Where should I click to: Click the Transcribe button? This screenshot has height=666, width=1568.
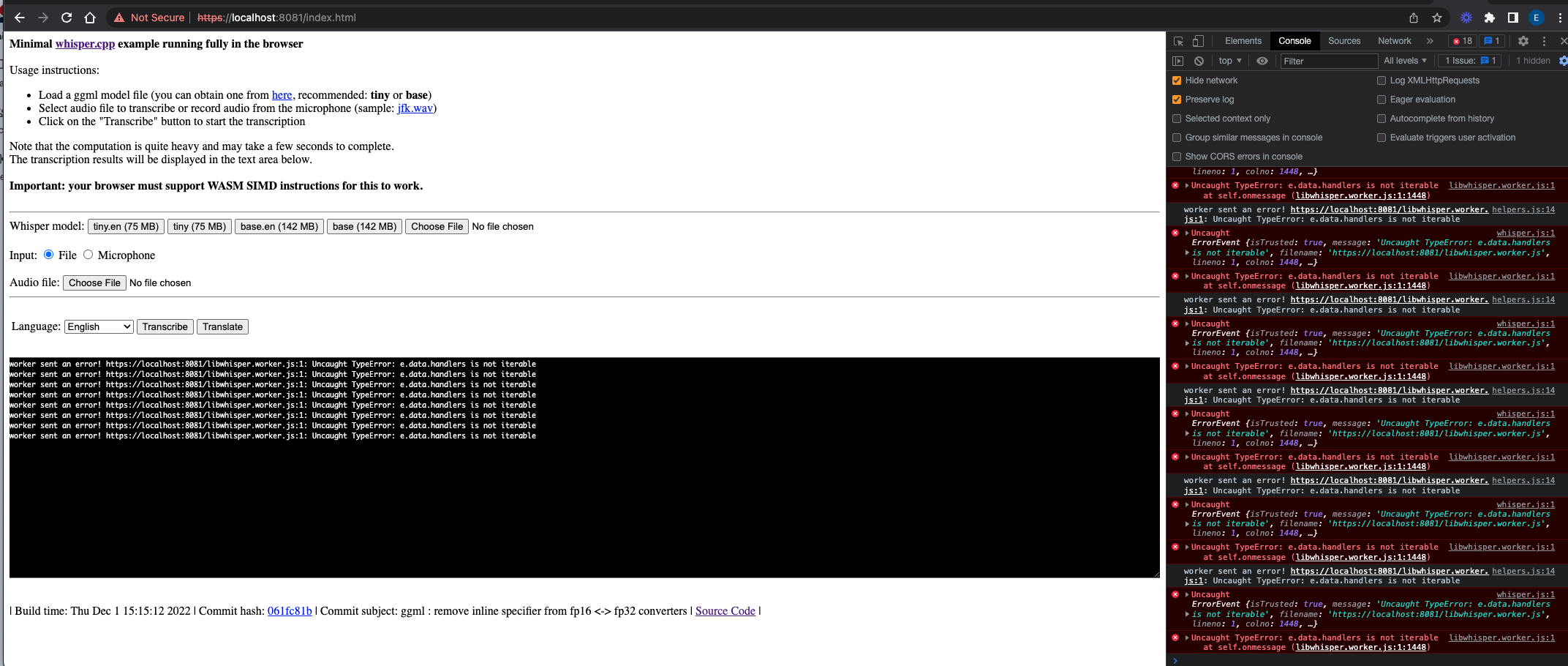pos(165,327)
